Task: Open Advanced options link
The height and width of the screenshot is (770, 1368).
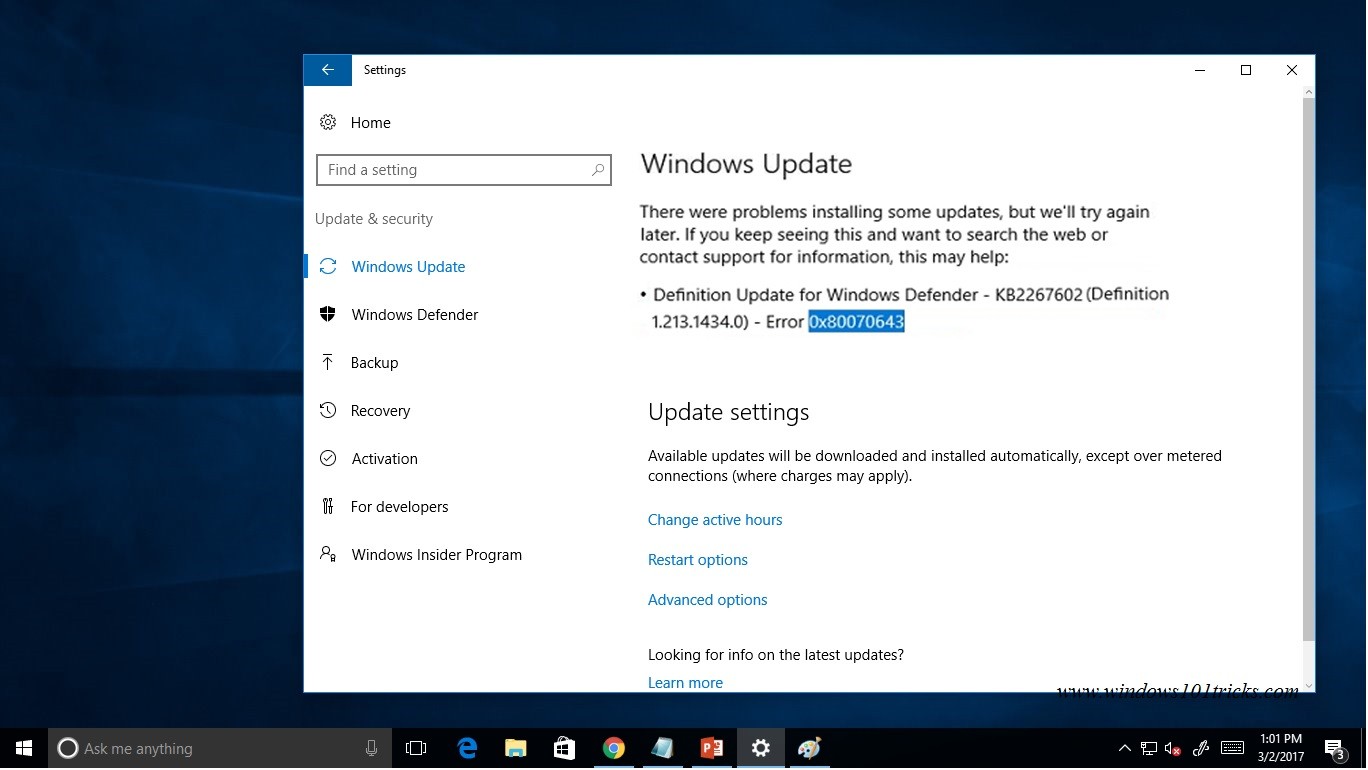Action: [x=707, y=600]
